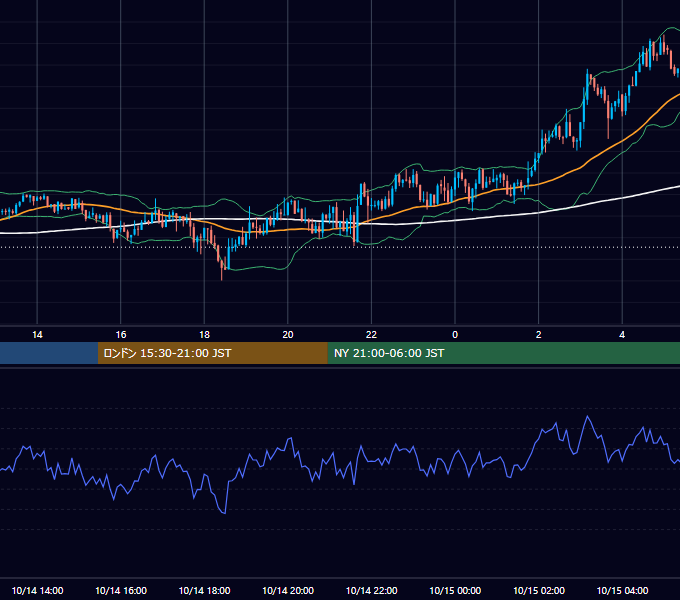Click the 10/15 02:00 date label
Screen dimensions: 680x600
[x=539, y=590]
